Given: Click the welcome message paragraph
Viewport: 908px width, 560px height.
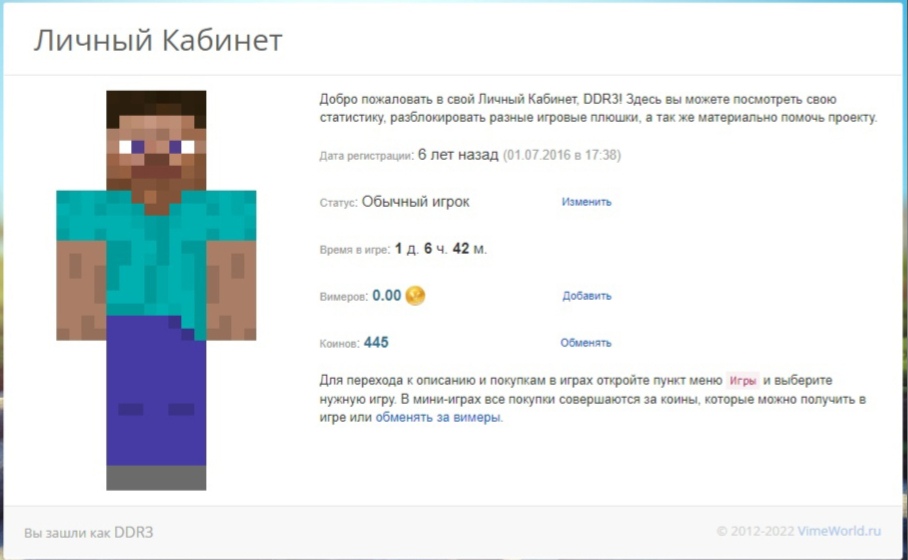Looking at the screenshot, I should [x=597, y=109].
